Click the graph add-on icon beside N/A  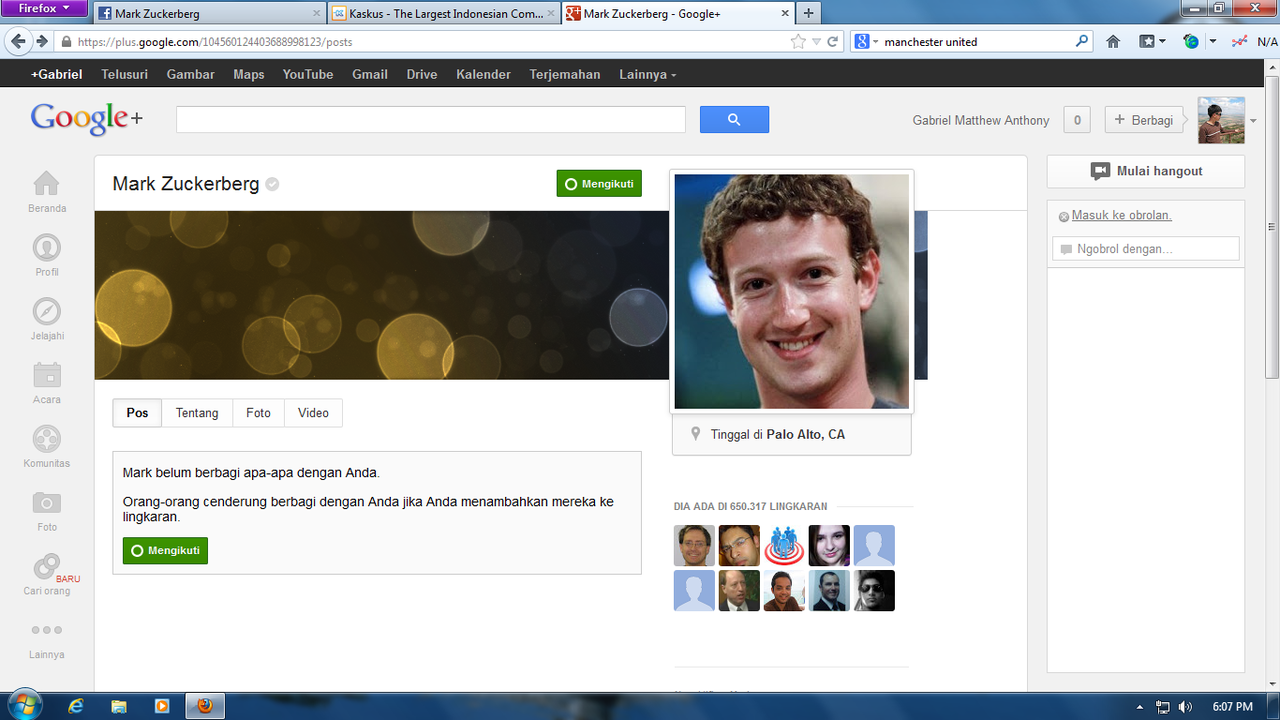tap(1240, 42)
